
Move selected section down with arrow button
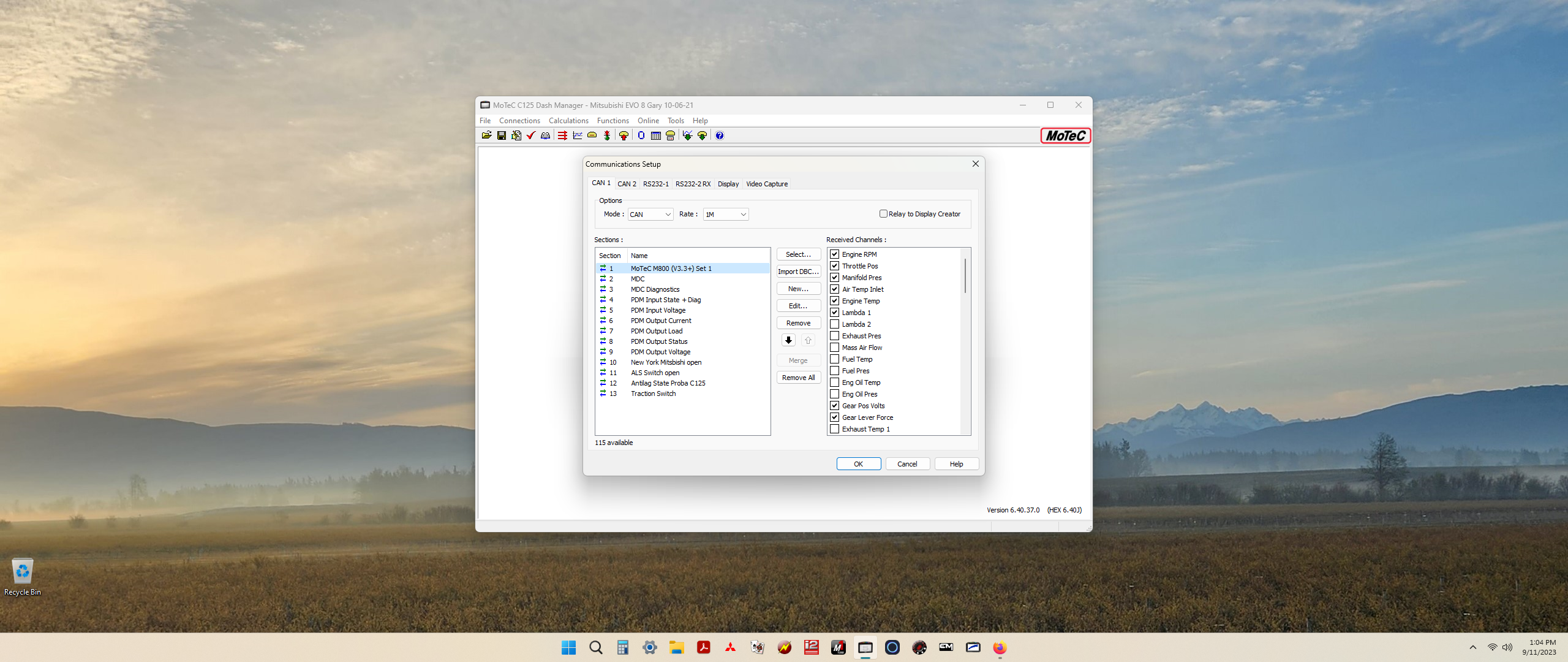(788, 340)
